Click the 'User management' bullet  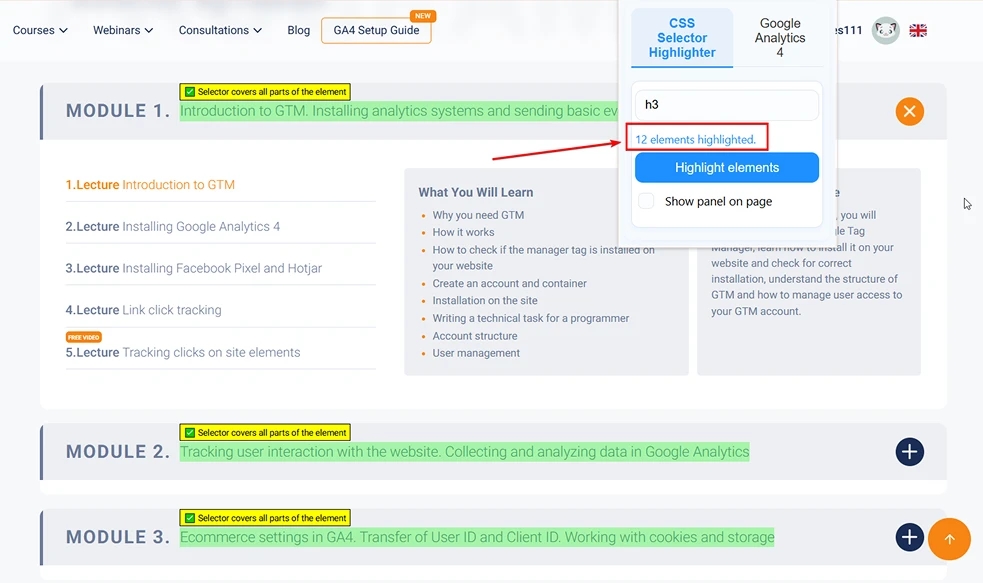476,353
